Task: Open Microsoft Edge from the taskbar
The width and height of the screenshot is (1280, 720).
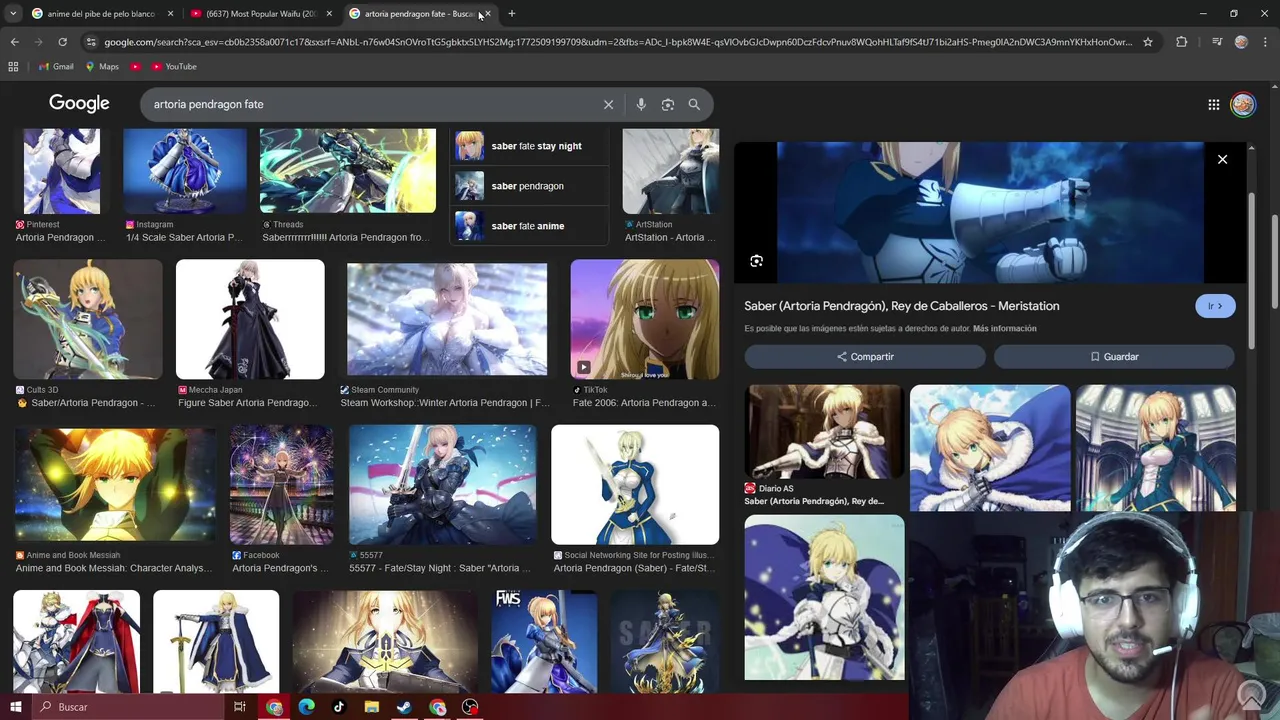Action: point(306,707)
